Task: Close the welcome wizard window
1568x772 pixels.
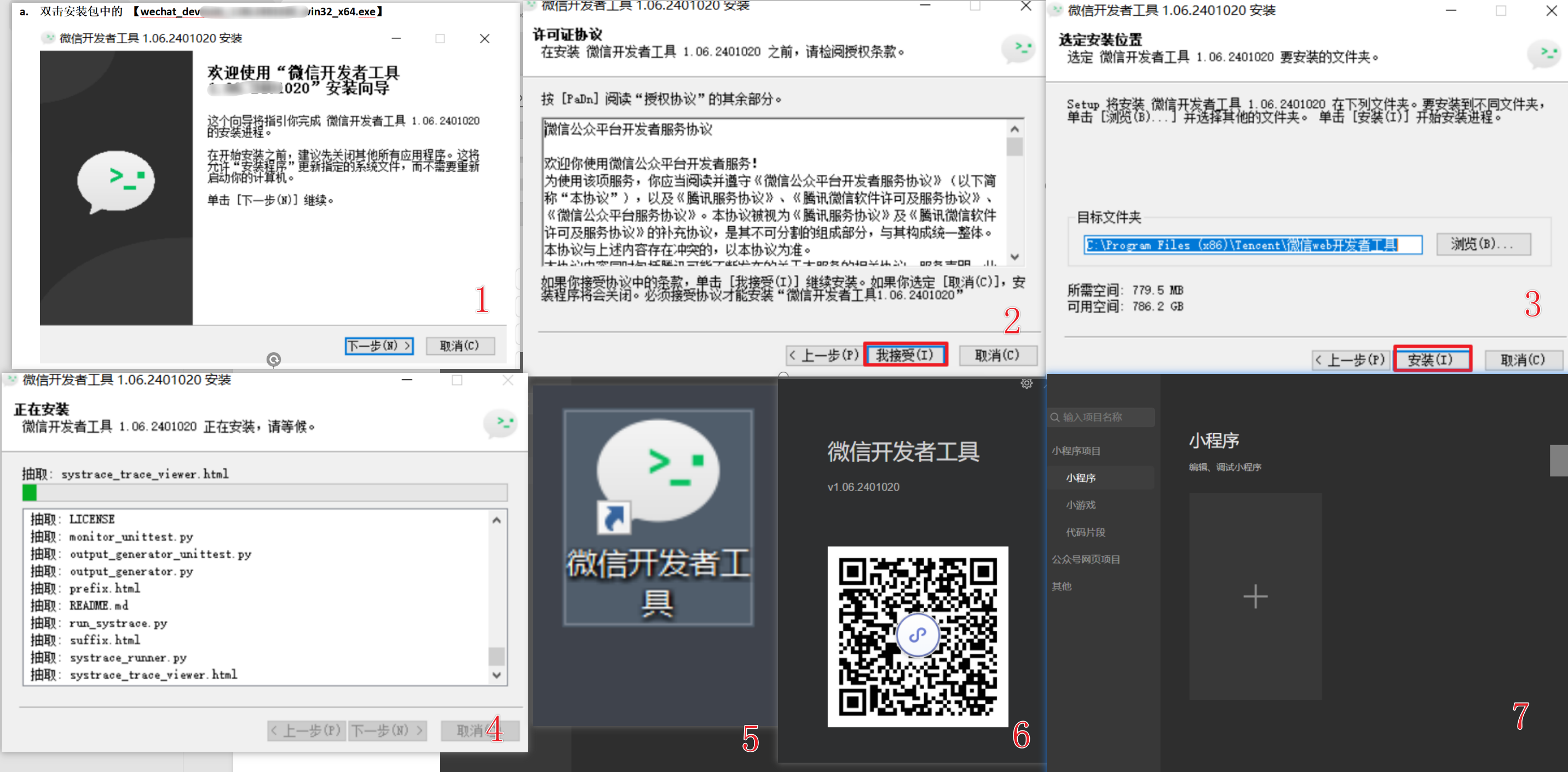Action: coord(485,38)
